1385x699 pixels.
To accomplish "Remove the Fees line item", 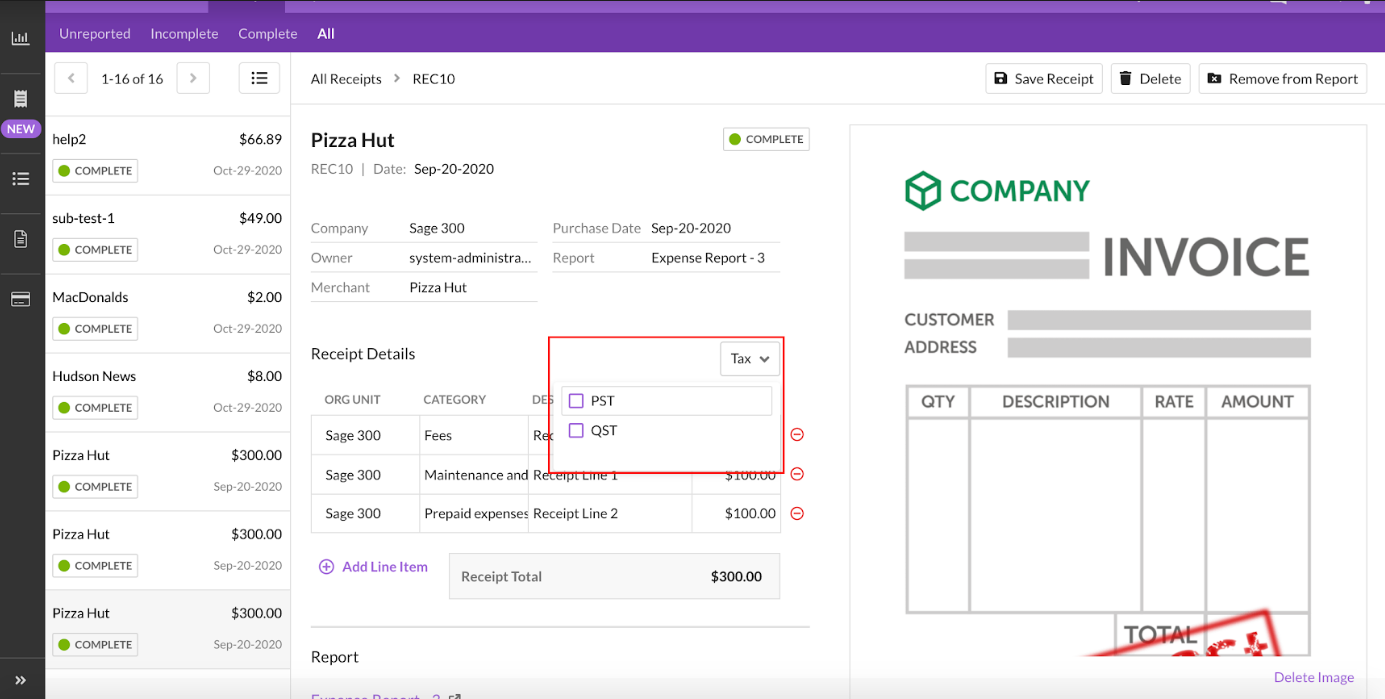I will click(797, 435).
